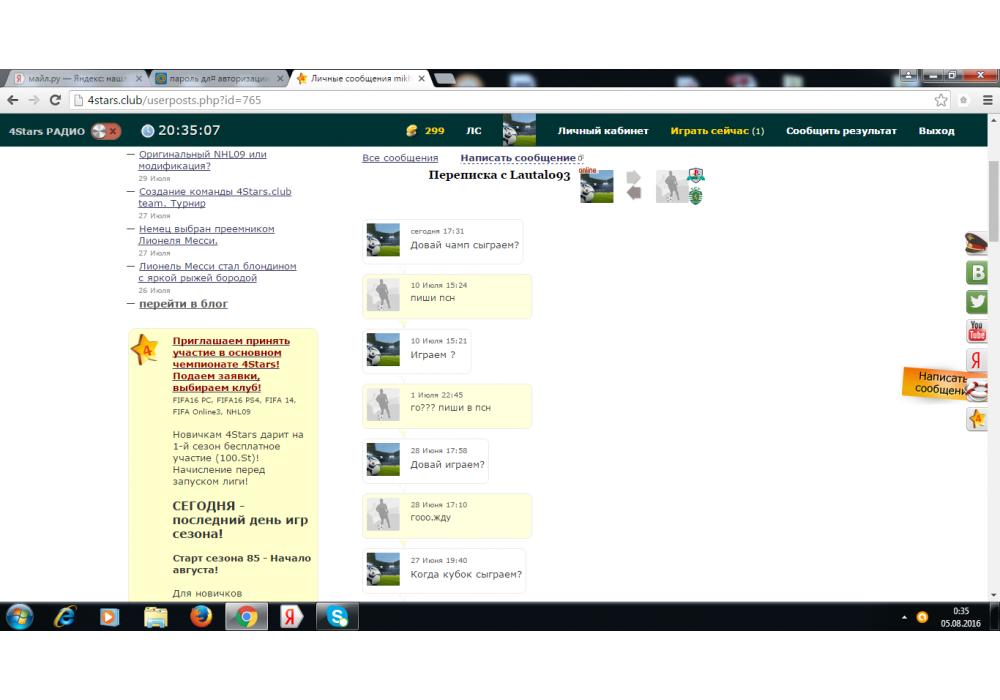
Task: Open the VKontakte icon on the right sidebar
Action: pos(976,272)
